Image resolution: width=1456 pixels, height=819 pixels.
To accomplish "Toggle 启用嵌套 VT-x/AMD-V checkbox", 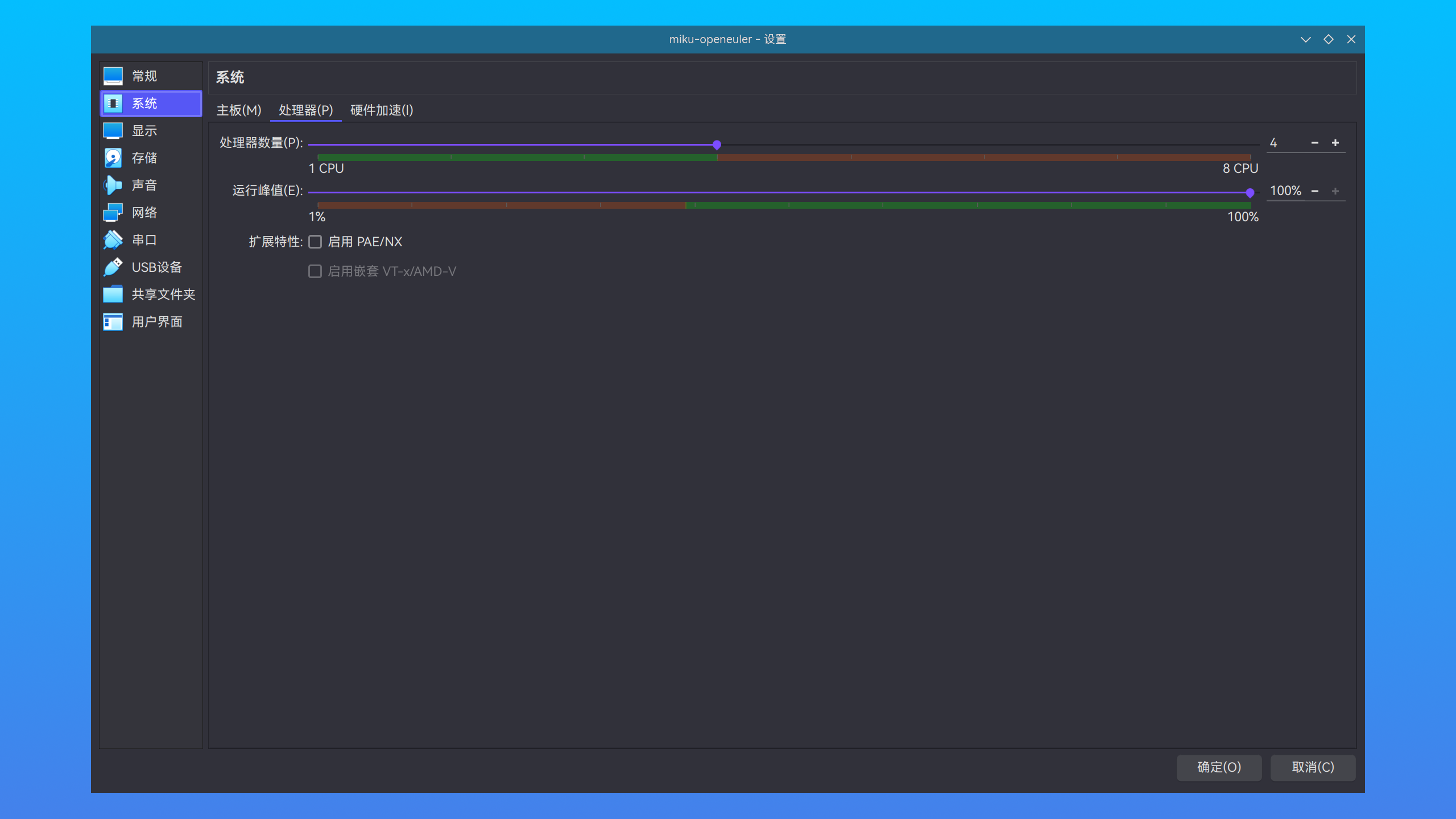I will pyautogui.click(x=315, y=270).
